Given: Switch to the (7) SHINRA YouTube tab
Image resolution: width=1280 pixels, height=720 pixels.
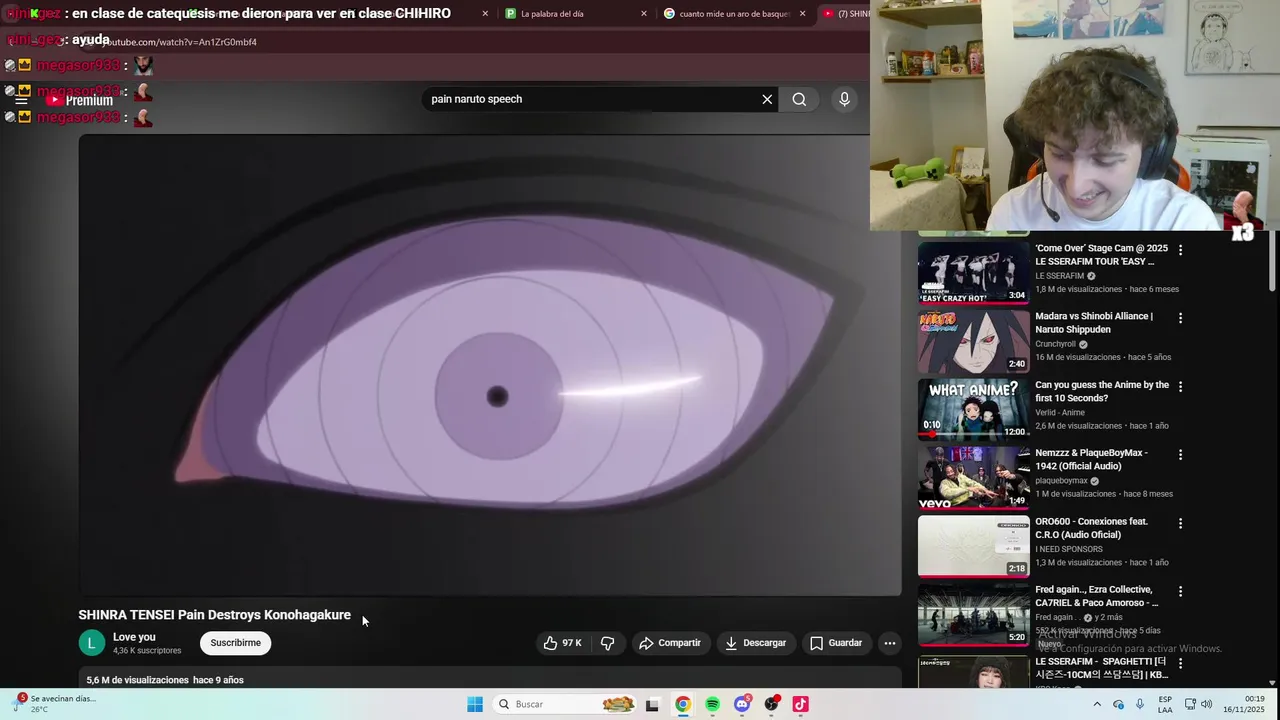Looking at the screenshot, I should pos(845,14).
